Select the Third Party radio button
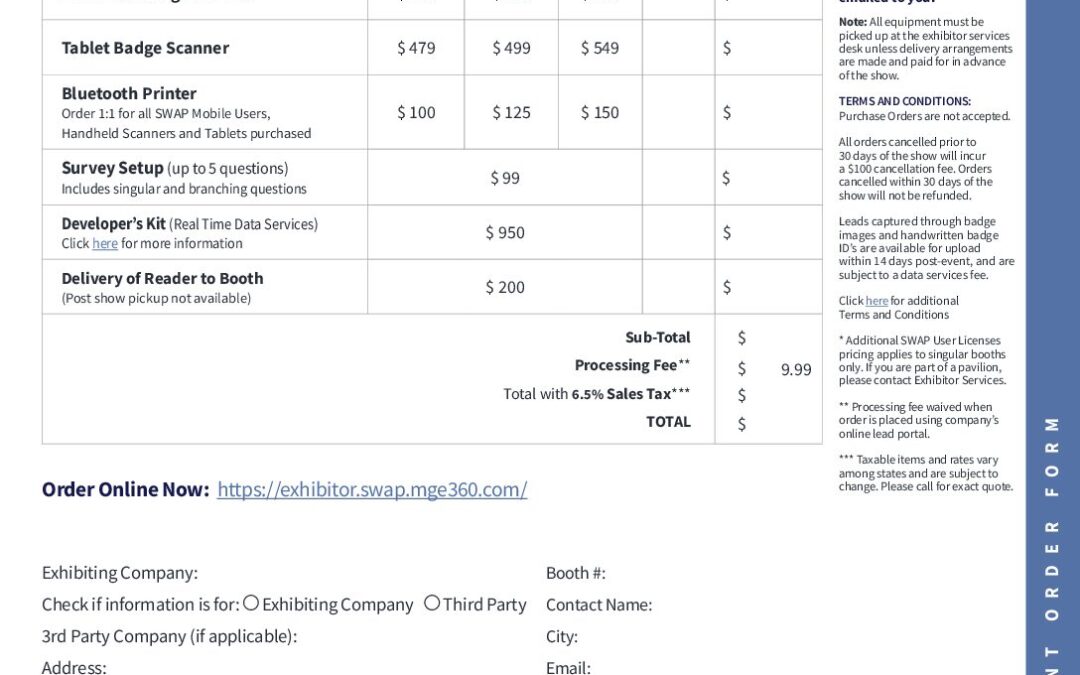Screen dimensions: 1080x675 click(x=432, y=603)
